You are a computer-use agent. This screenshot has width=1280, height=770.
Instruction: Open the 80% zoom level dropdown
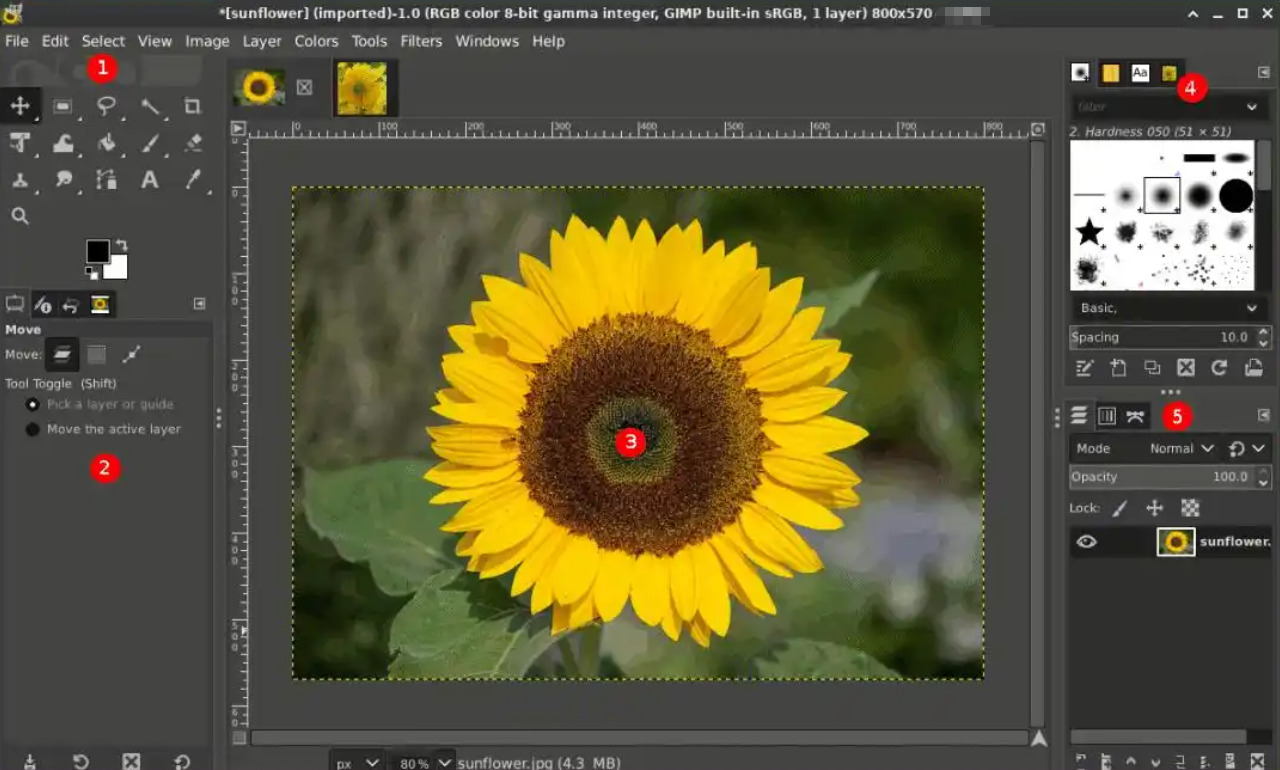(x=422, y=762)
